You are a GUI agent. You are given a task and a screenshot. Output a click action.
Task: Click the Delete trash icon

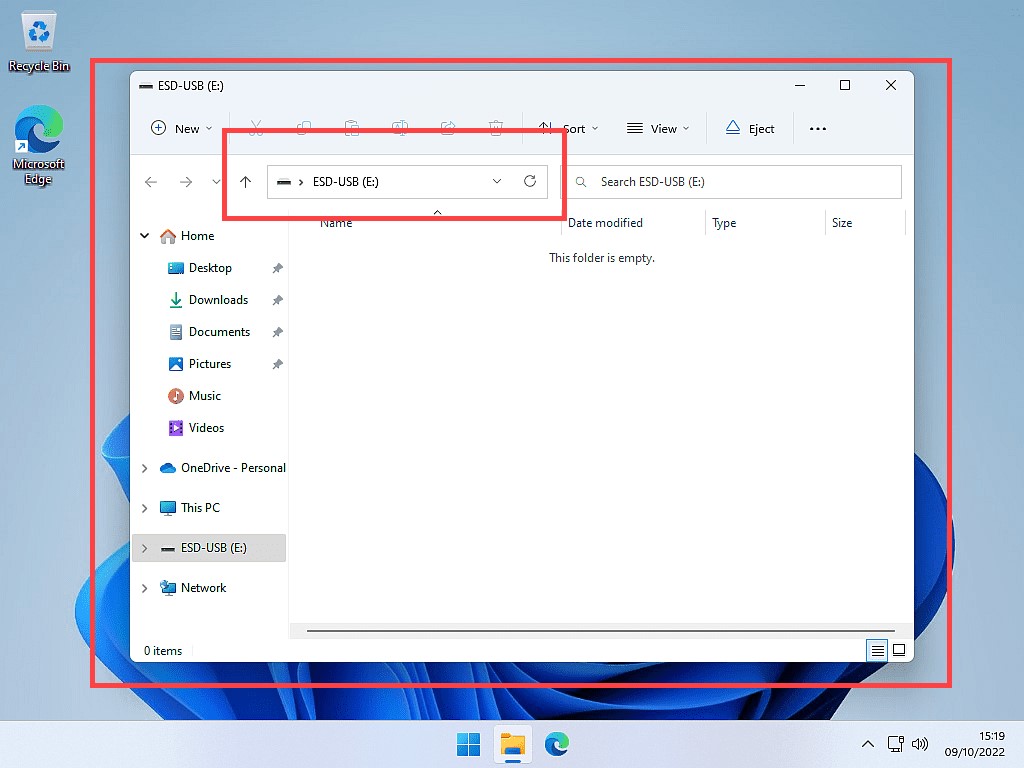click(x=496, y=128)
